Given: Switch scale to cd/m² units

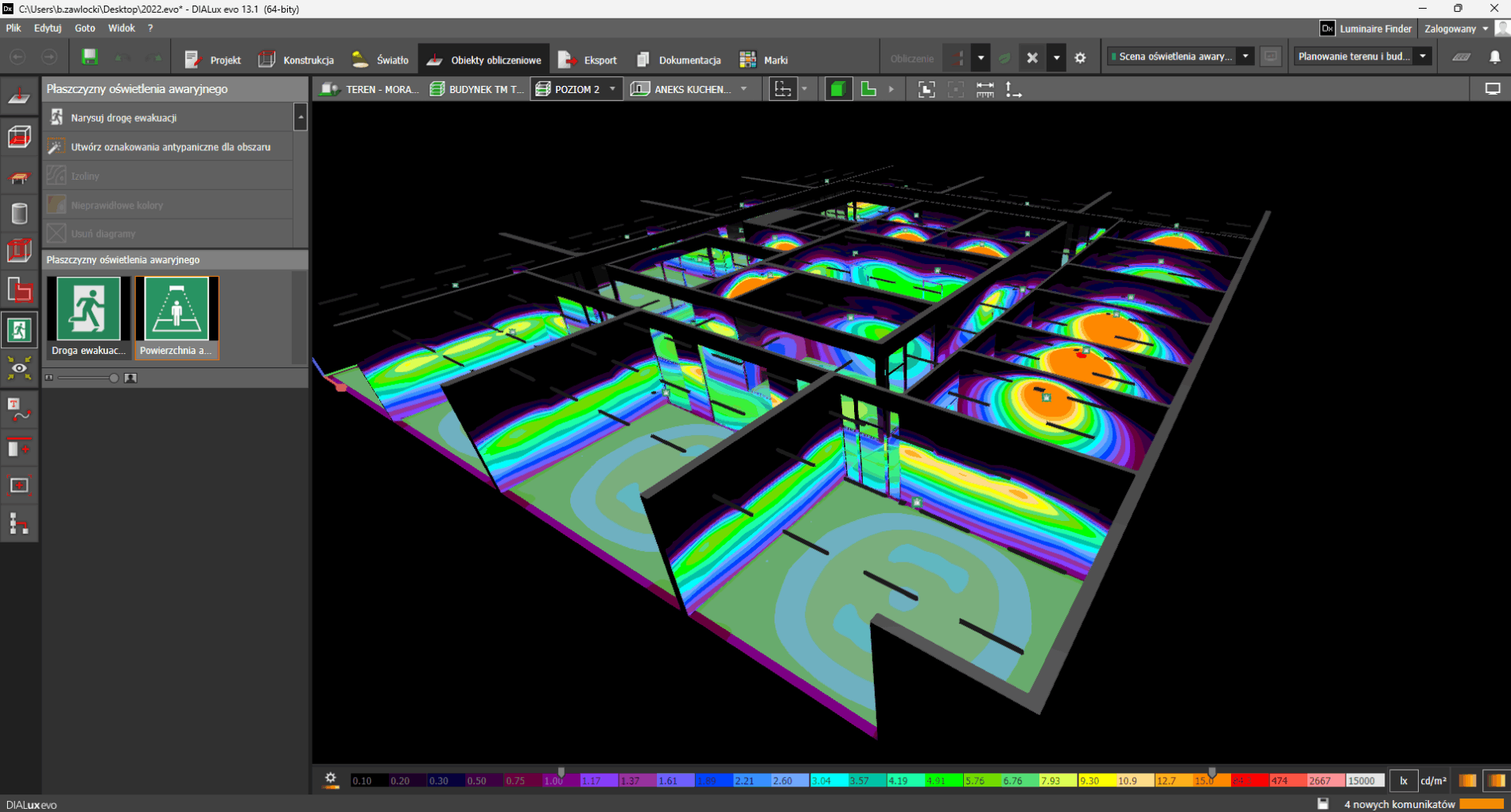Looking at the screenshot, I should click(1433, 781).
